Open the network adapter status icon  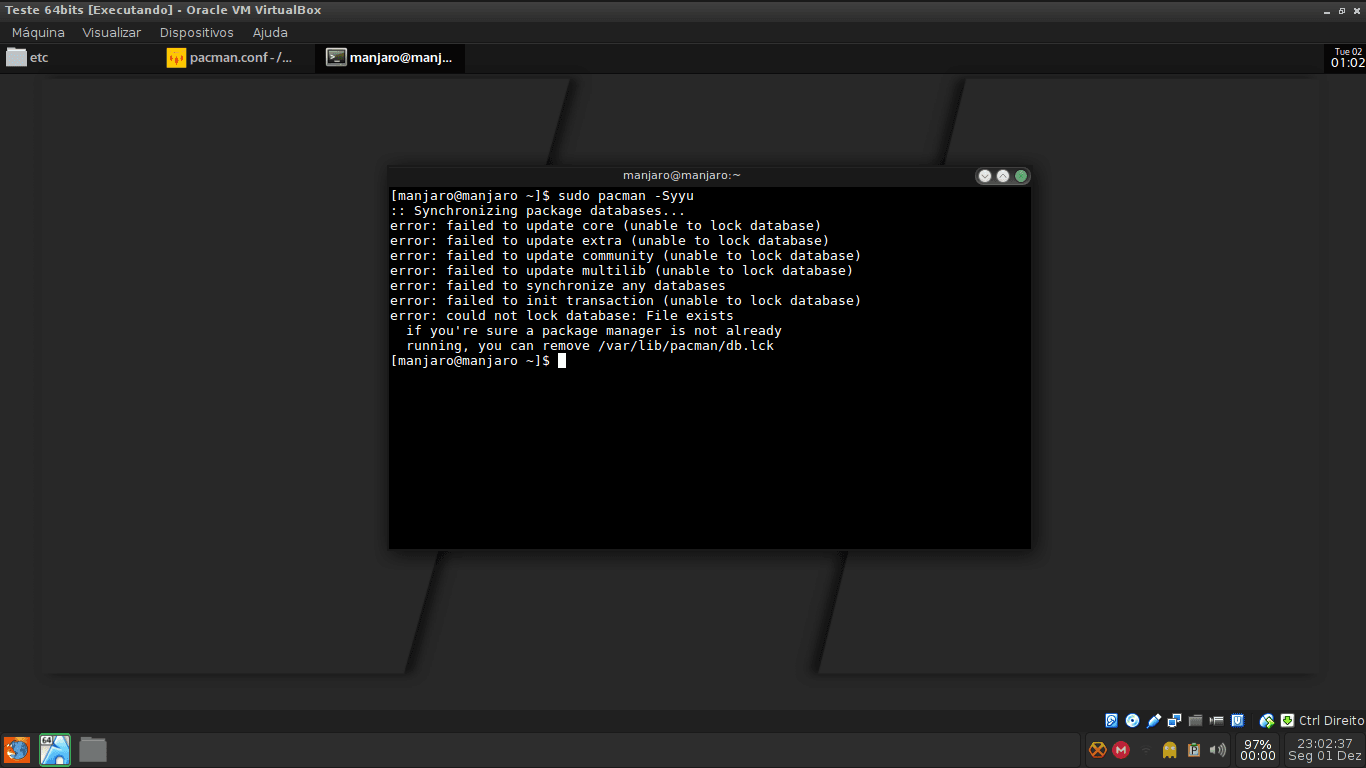(x=1174, y=720)
